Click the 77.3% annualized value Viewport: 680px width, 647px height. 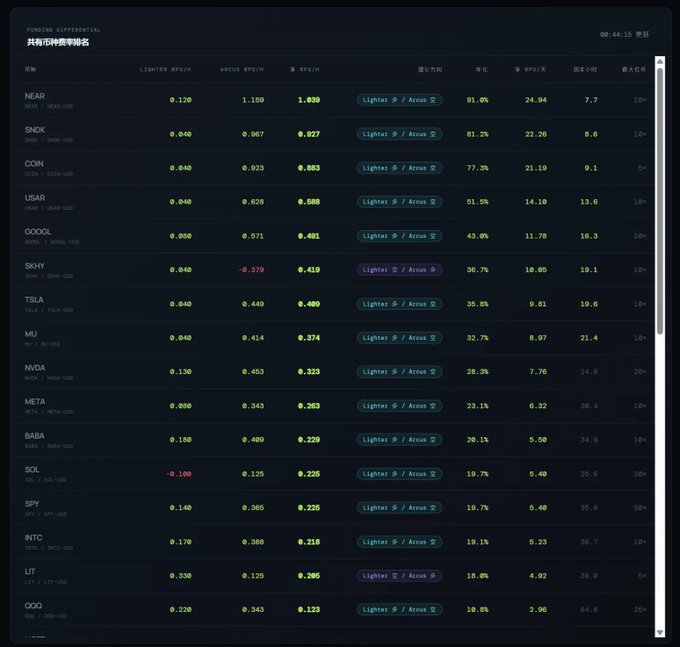(477, 168)
